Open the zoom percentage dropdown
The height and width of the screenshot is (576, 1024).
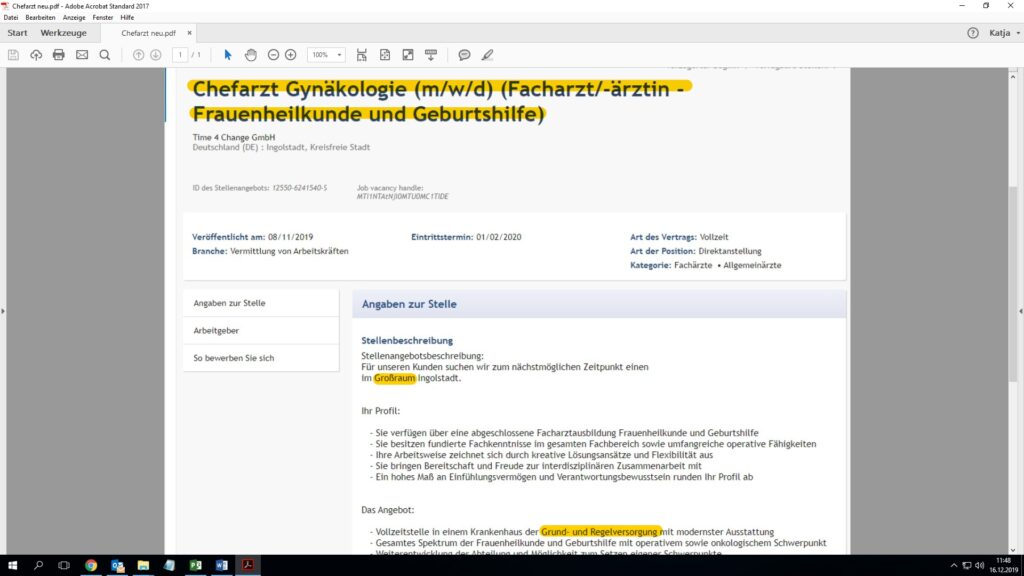tap(340, 55)
